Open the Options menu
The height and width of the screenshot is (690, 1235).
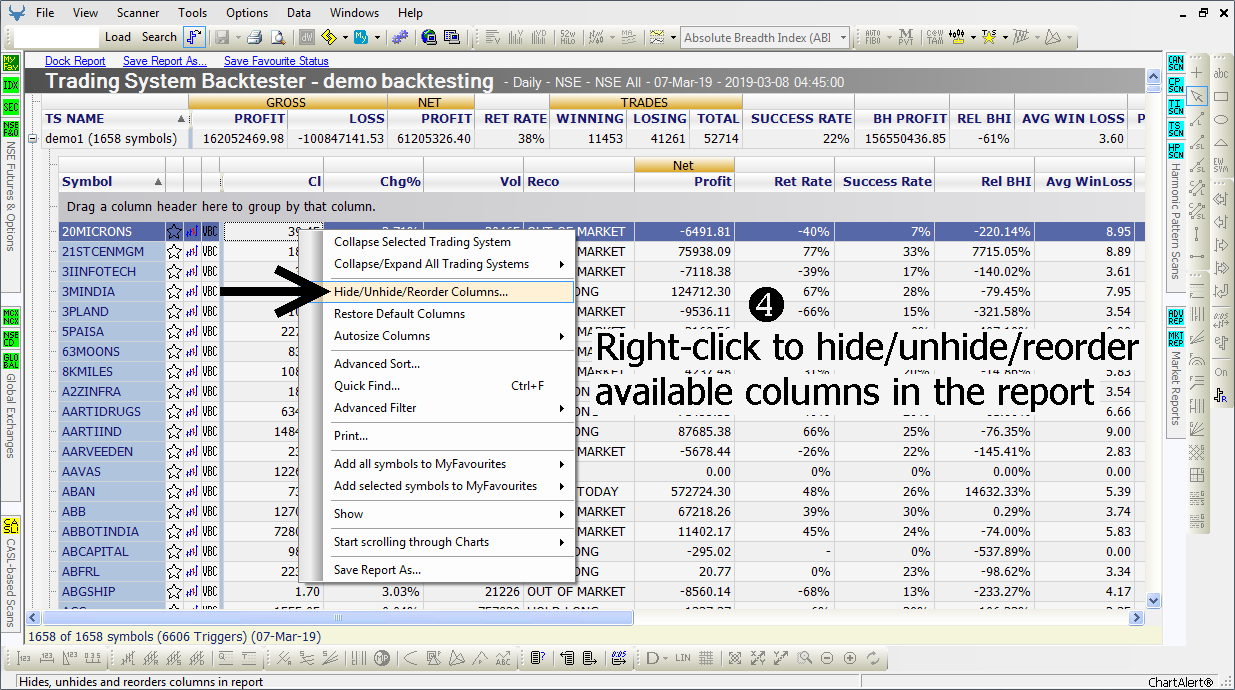(x=247, y=13)
